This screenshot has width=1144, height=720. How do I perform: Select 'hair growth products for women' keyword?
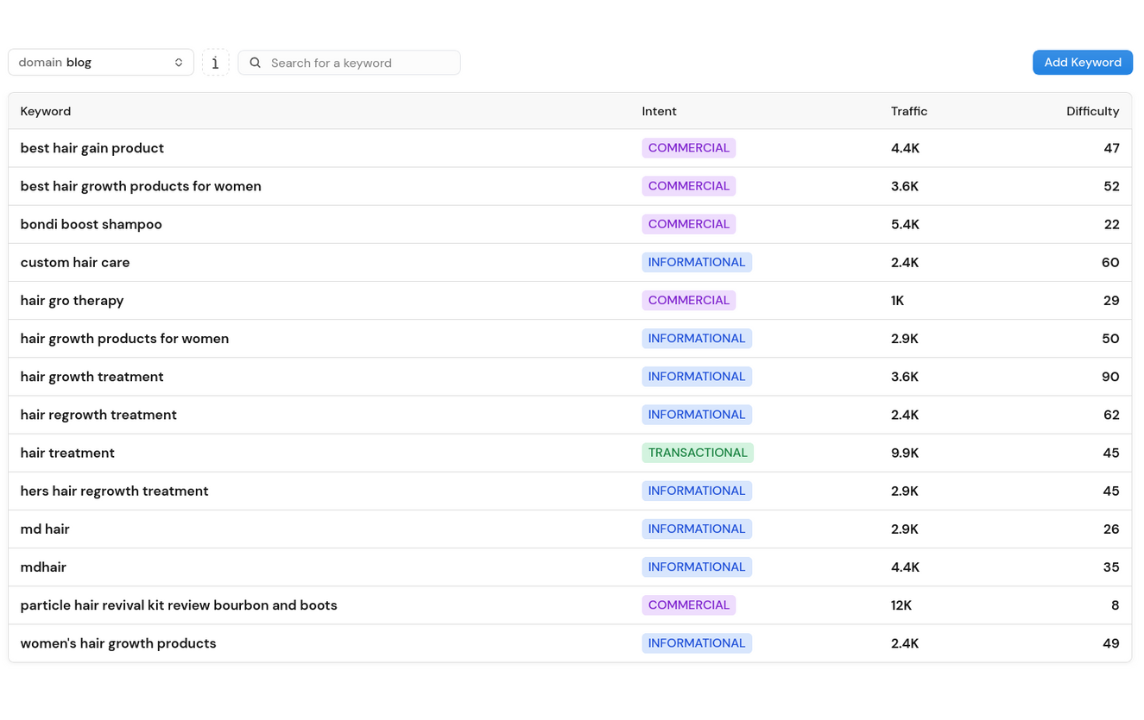point(125,338)
